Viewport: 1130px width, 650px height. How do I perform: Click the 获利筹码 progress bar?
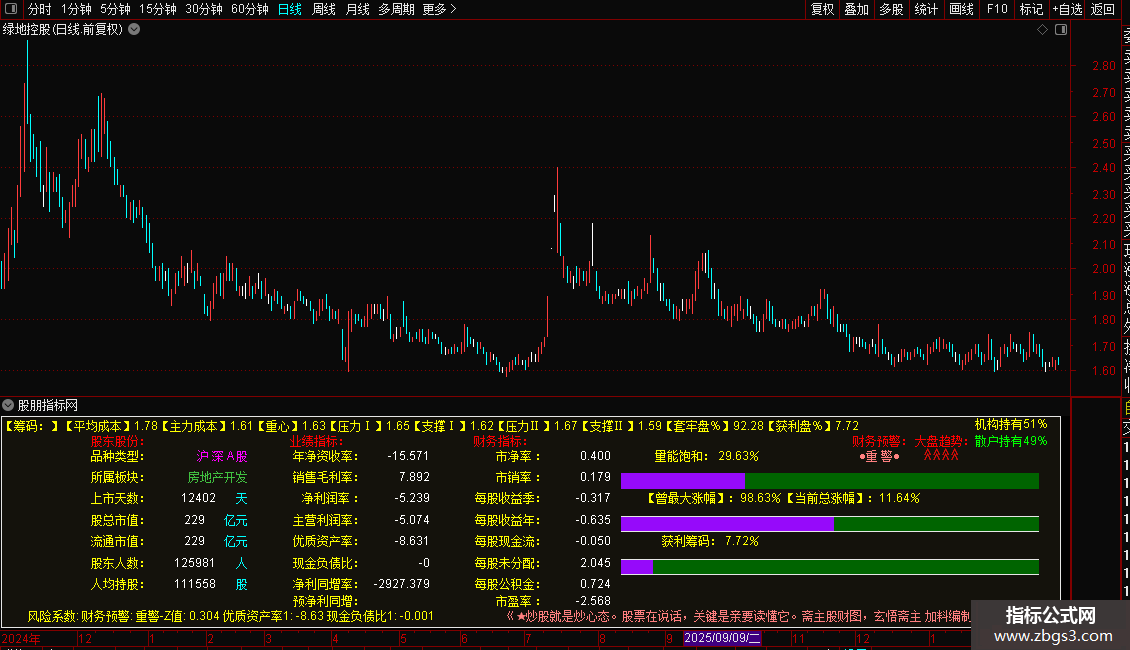tap(829, 567)
